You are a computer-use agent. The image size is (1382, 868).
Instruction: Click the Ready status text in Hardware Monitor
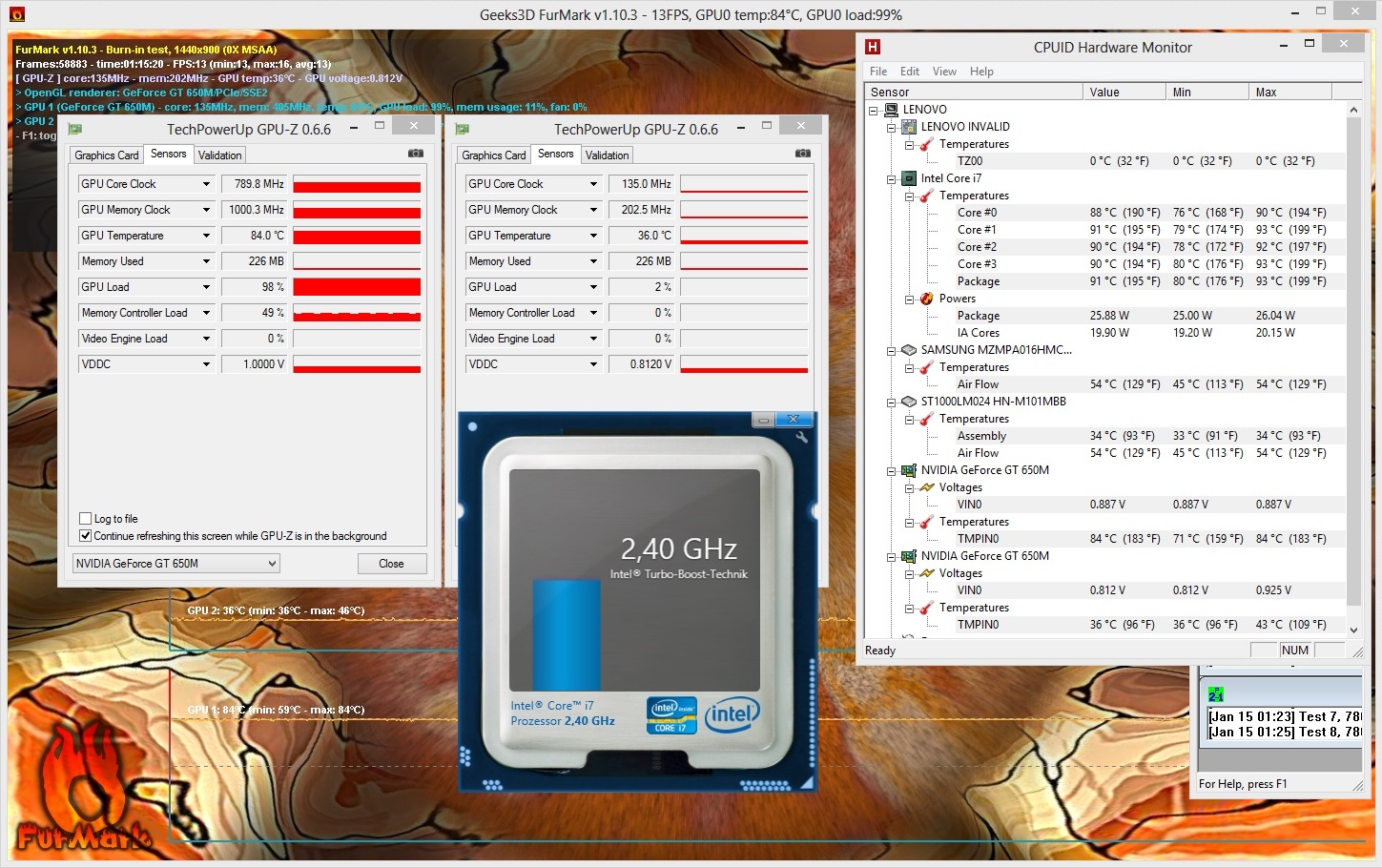click(880, 651)
